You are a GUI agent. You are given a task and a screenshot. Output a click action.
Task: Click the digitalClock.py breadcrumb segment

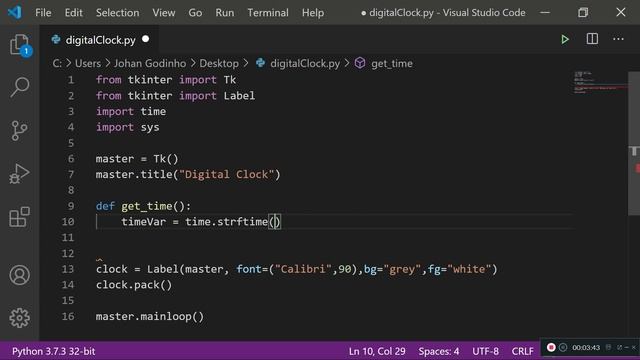click(x=305, y=63)
